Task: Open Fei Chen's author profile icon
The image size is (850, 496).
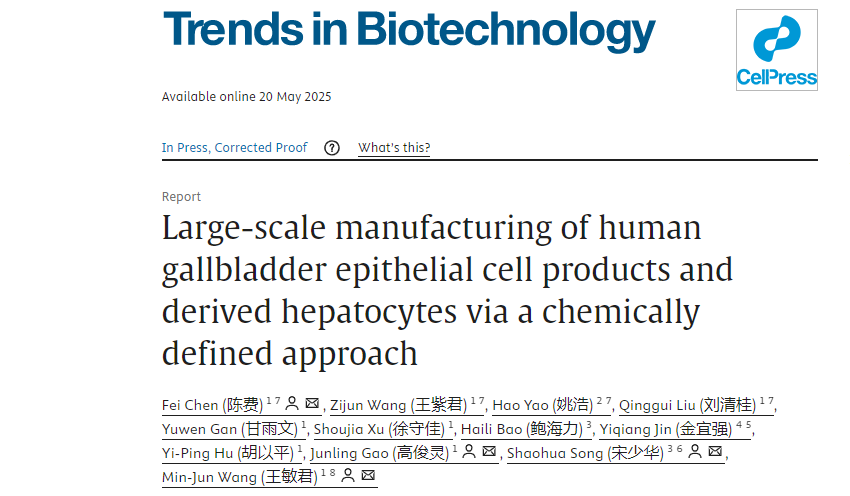Action: click(x=292, y=404)
